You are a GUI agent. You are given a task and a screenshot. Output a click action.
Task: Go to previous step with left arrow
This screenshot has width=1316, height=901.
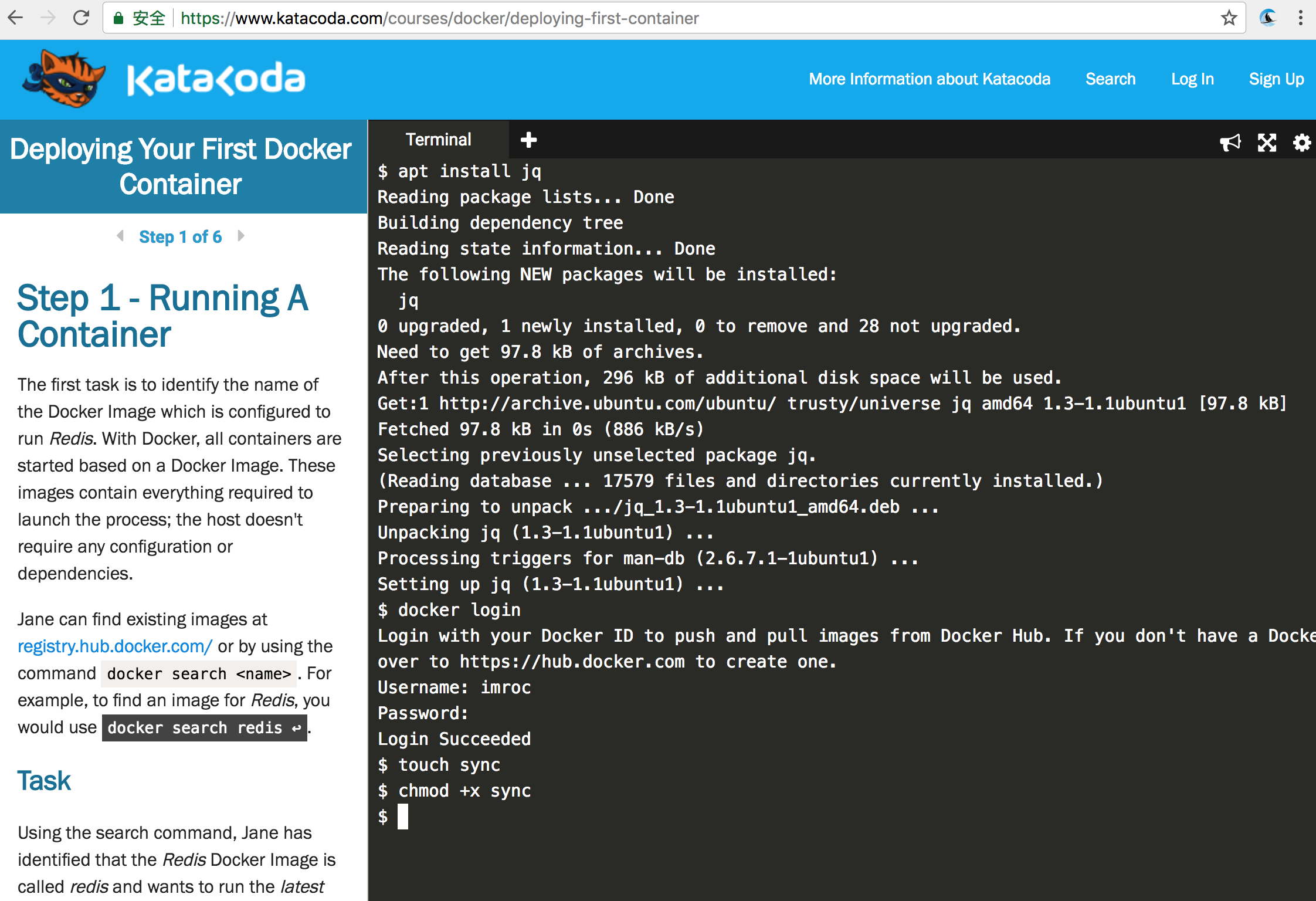pyautogui.click(x=120, y=236)
